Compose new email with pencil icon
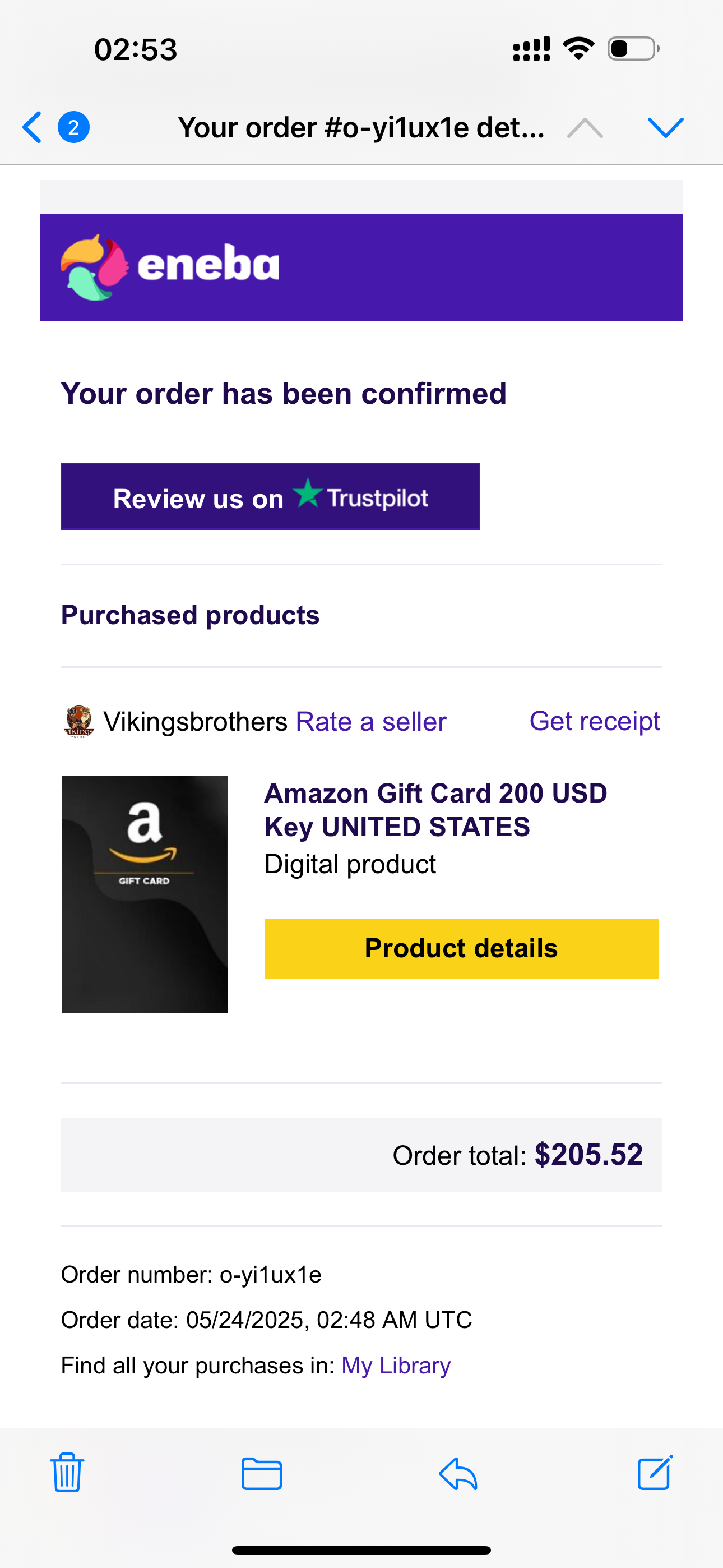 pos(655,1473)
